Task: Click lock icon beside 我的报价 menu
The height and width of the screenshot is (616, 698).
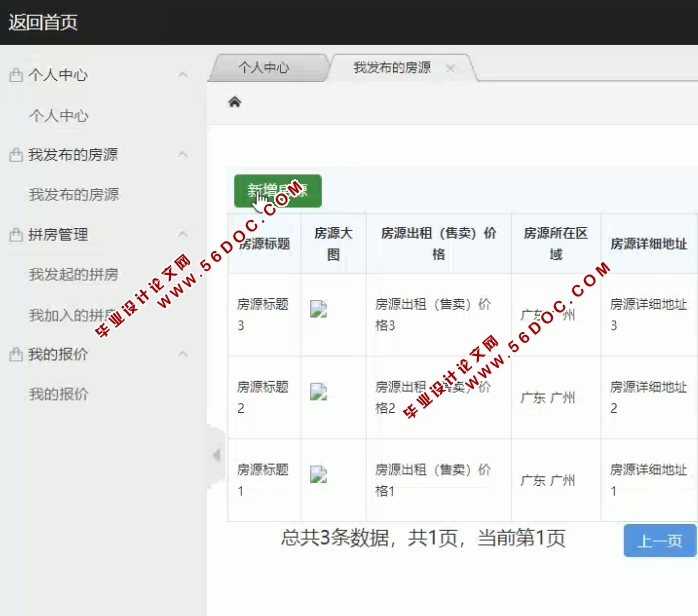Action: coord(16,354)
